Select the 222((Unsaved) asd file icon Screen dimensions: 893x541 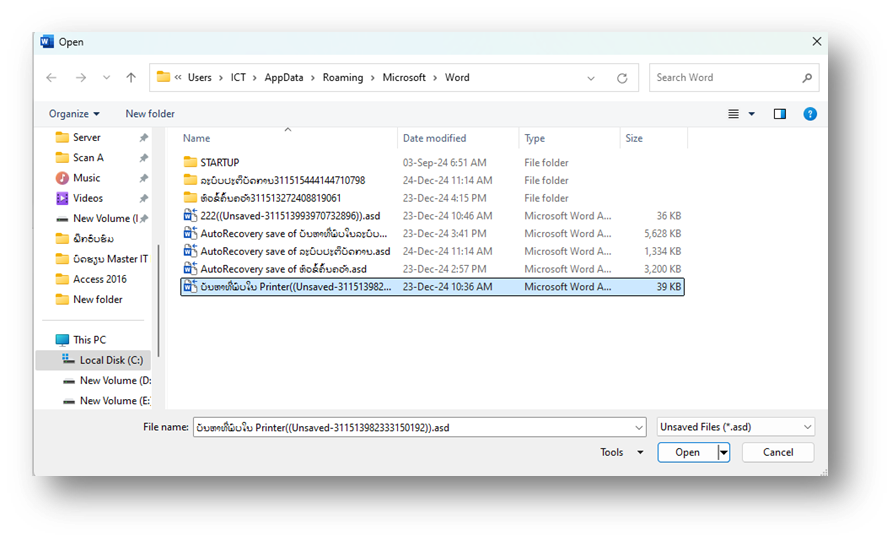point(191,216)
